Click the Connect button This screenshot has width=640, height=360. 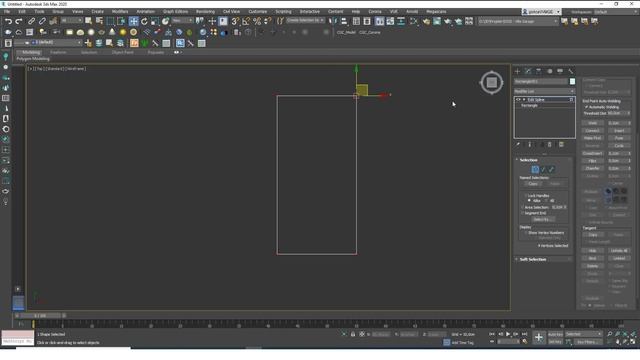[x=593, y=131]
